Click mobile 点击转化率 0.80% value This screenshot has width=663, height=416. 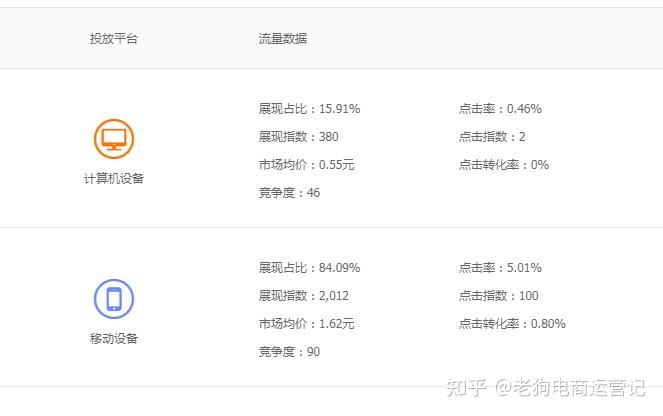coord(548,324)
